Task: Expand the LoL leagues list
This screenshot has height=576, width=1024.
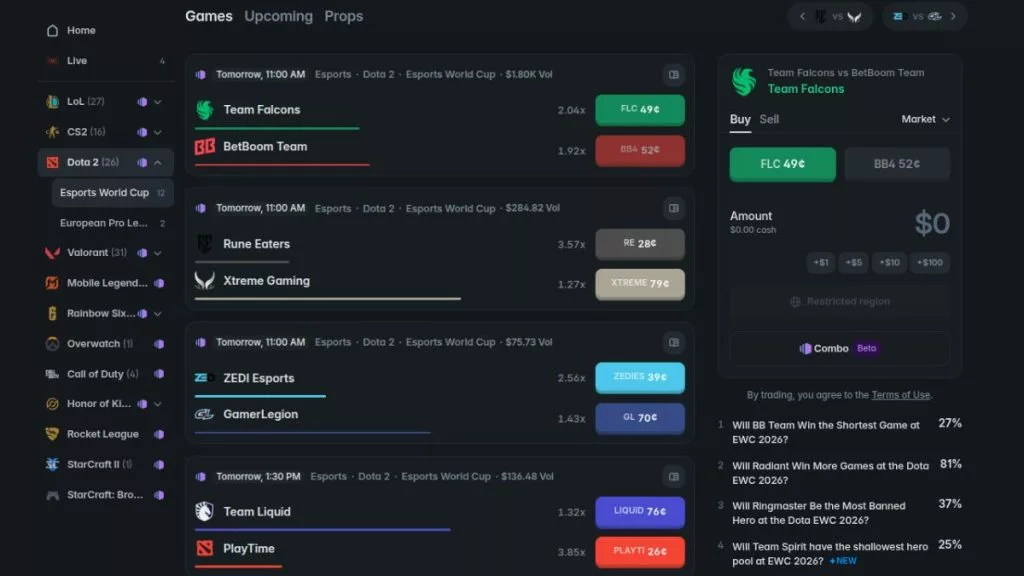Action: pos(158,102)
